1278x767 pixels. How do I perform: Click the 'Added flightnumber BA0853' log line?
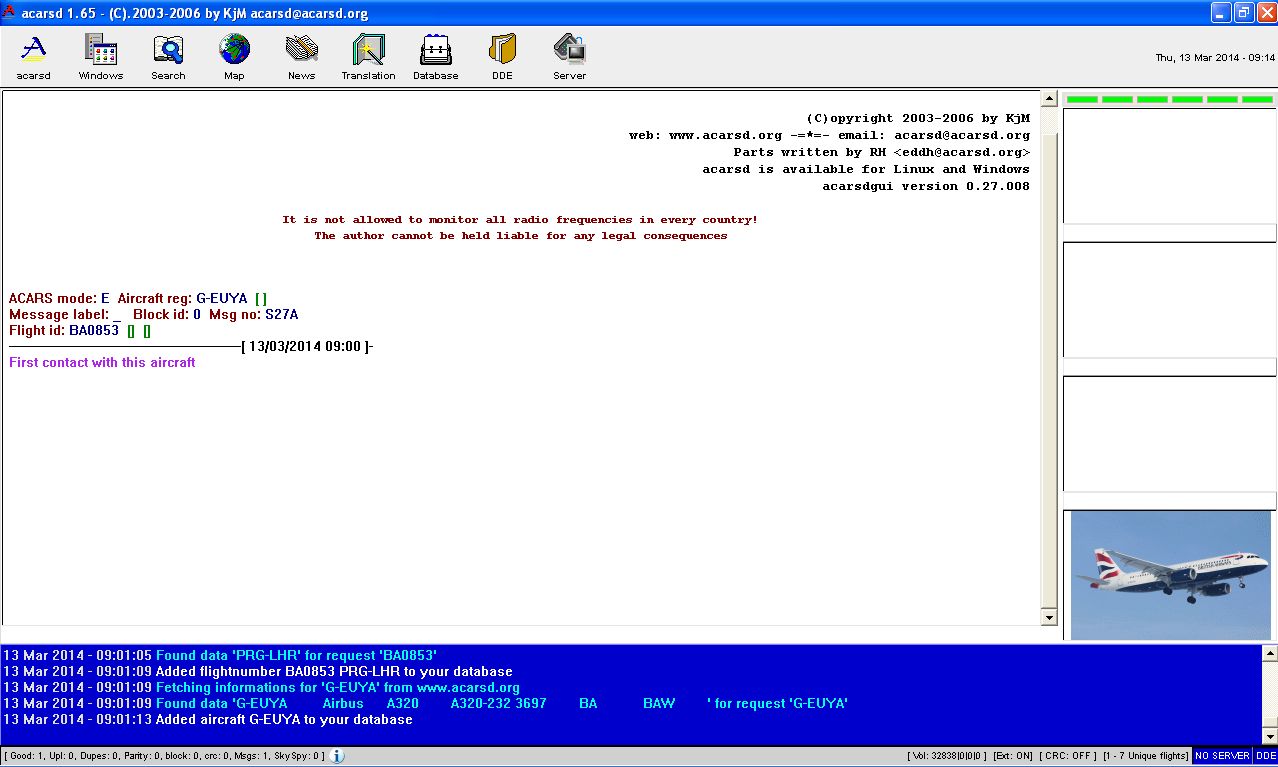[258, 671]
